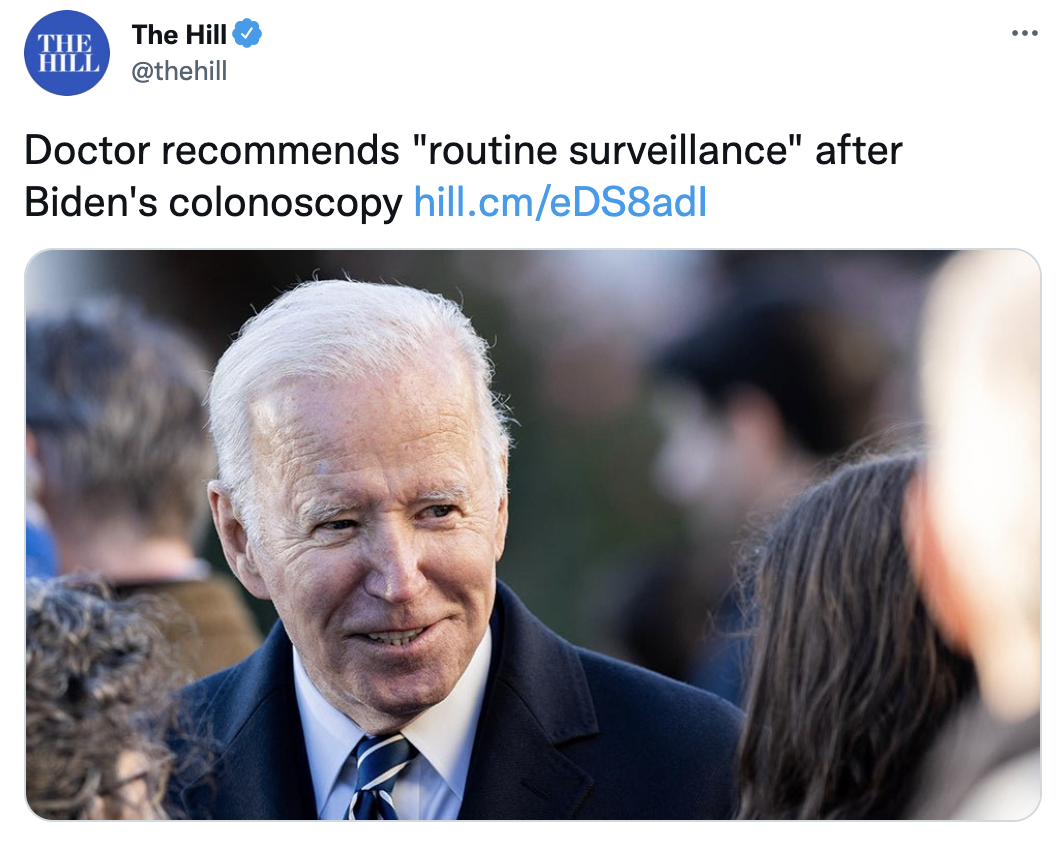Click the tweet text about routine surveillance
This screenshot has height=844, width=1060.
[x=463, y=176]
